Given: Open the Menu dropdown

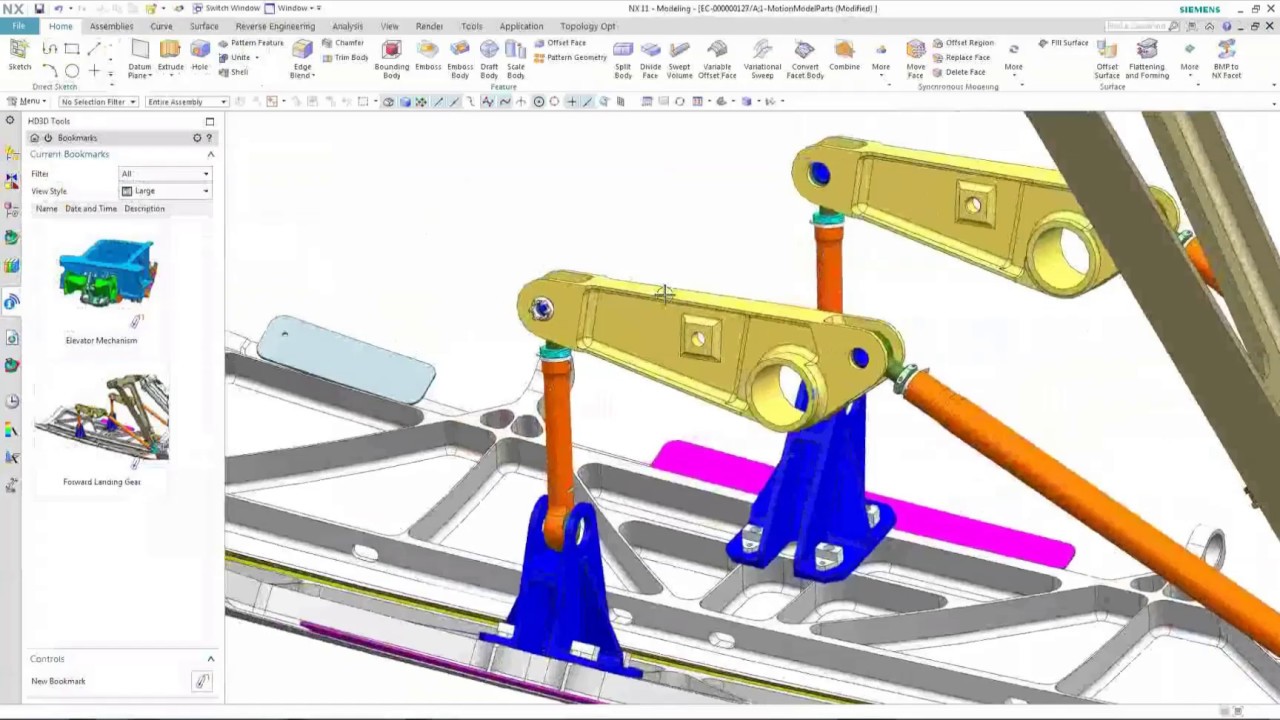Looking at the screenshot, I should 27,102.
